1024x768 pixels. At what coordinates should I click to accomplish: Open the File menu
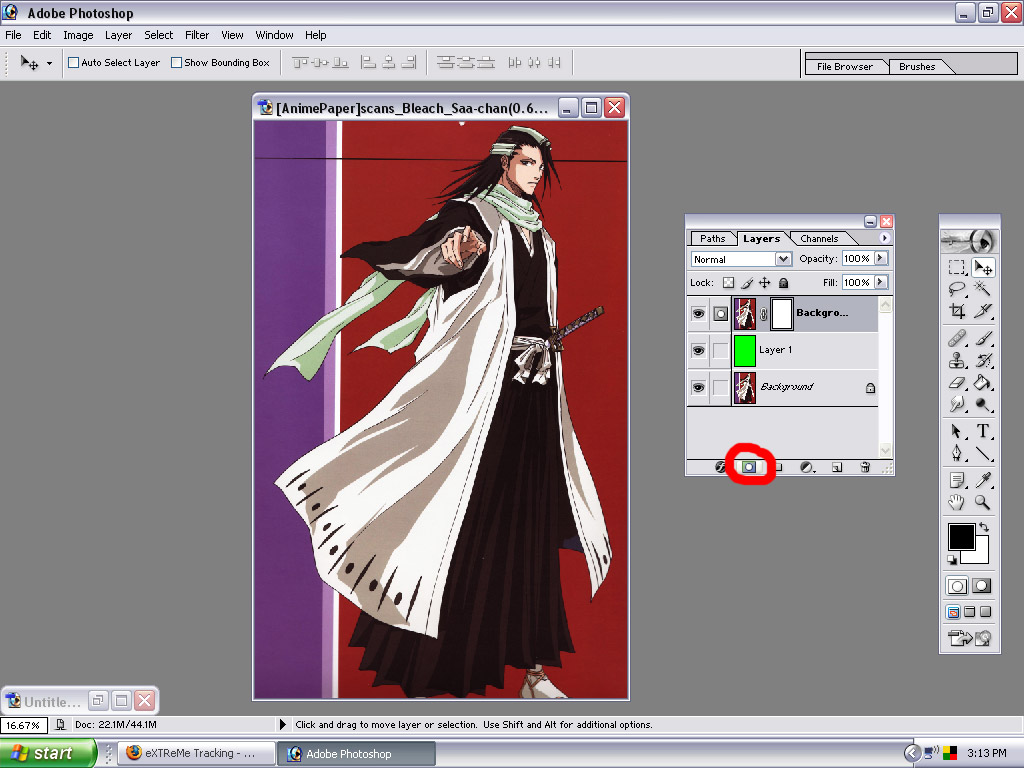13,35
